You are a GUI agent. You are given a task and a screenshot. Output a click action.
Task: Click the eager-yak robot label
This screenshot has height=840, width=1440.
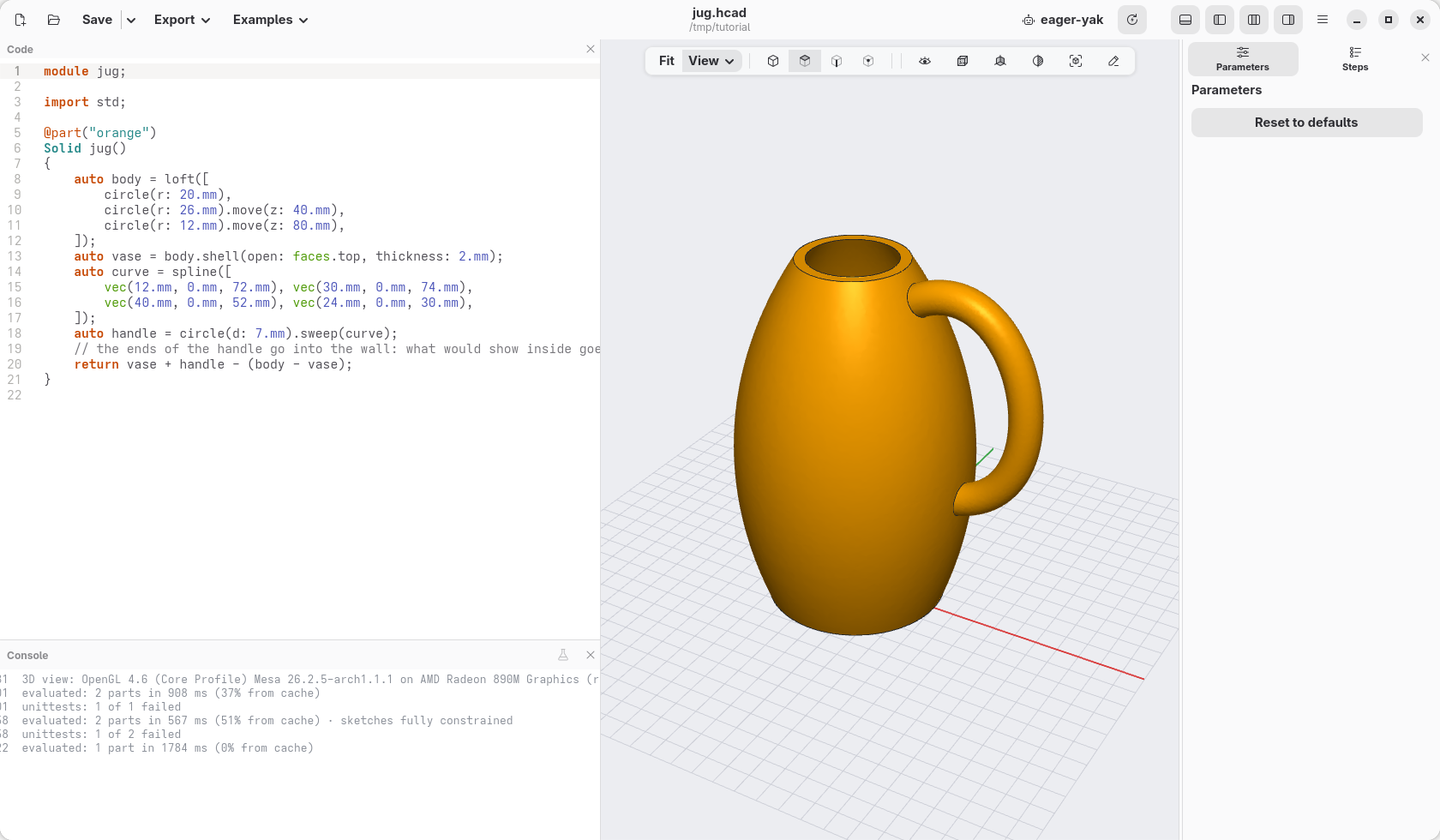[x=1063, y=20]
